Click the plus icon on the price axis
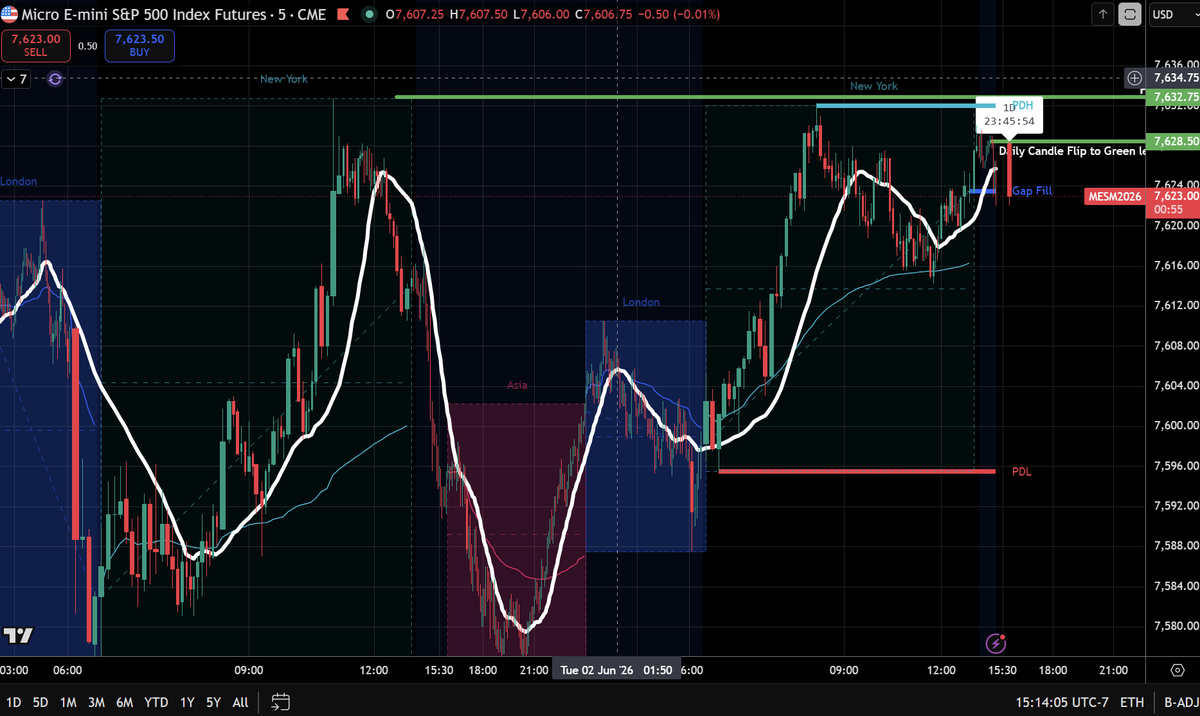This screenshot has height=716, width=1200. (1135, 77)
